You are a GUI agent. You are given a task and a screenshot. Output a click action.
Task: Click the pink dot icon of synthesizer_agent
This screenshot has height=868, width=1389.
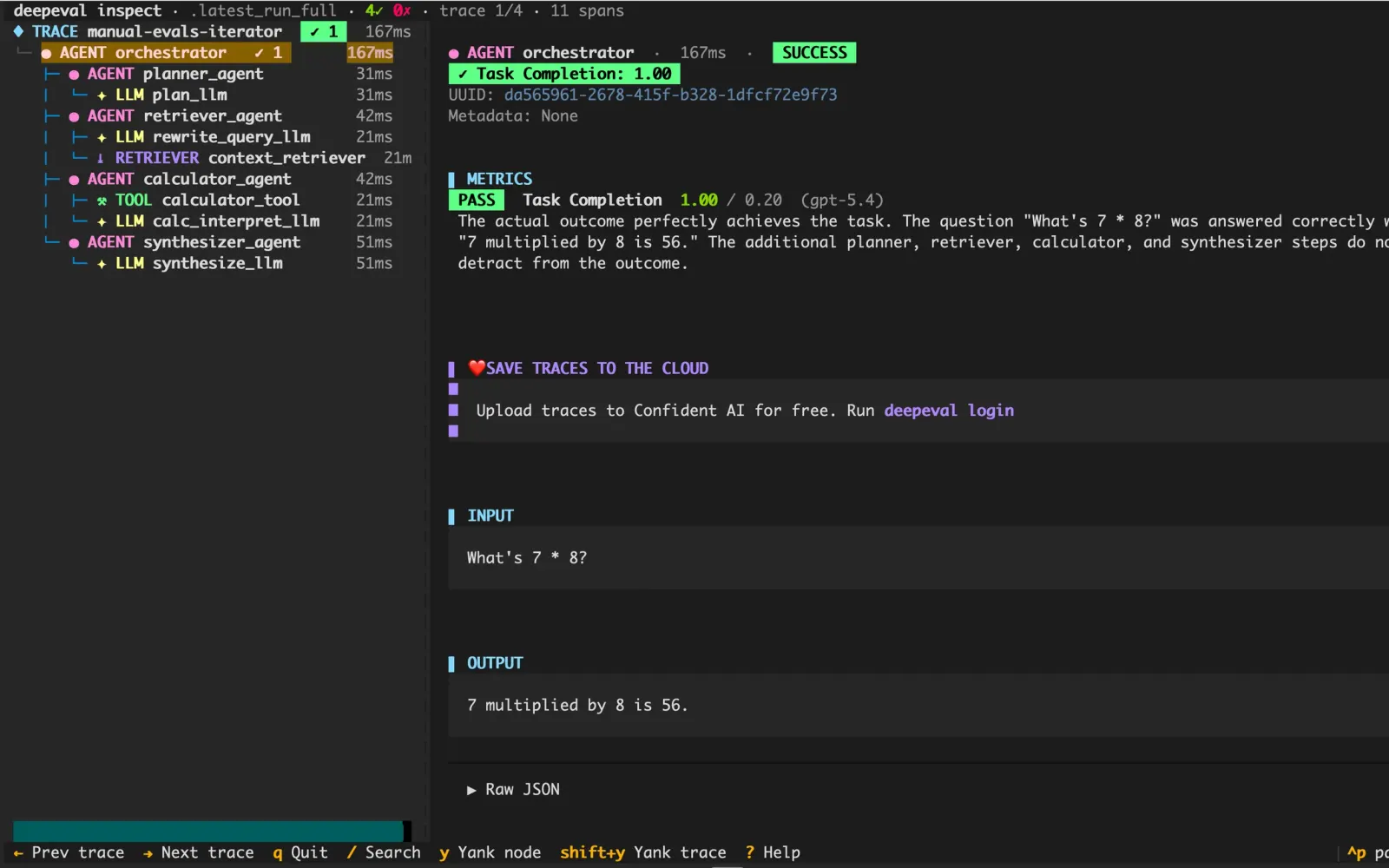pos(74,243)
